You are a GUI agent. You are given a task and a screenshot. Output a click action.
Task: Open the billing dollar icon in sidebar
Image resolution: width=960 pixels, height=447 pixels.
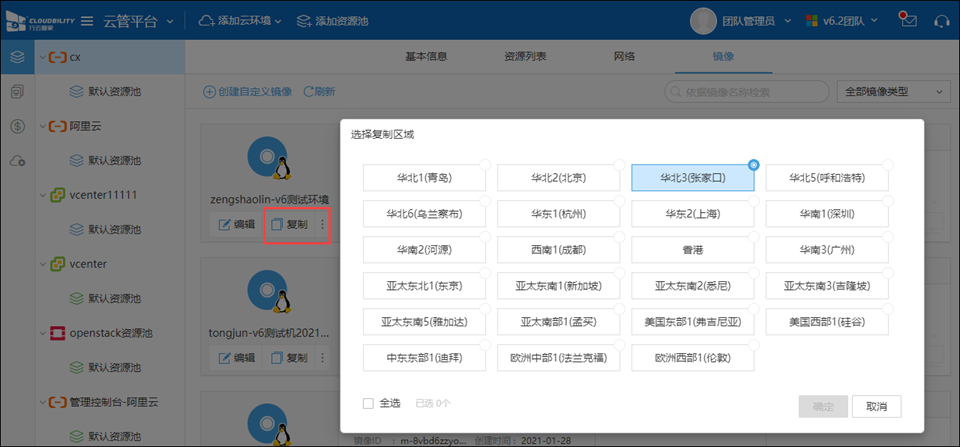[x=17, y=126]
